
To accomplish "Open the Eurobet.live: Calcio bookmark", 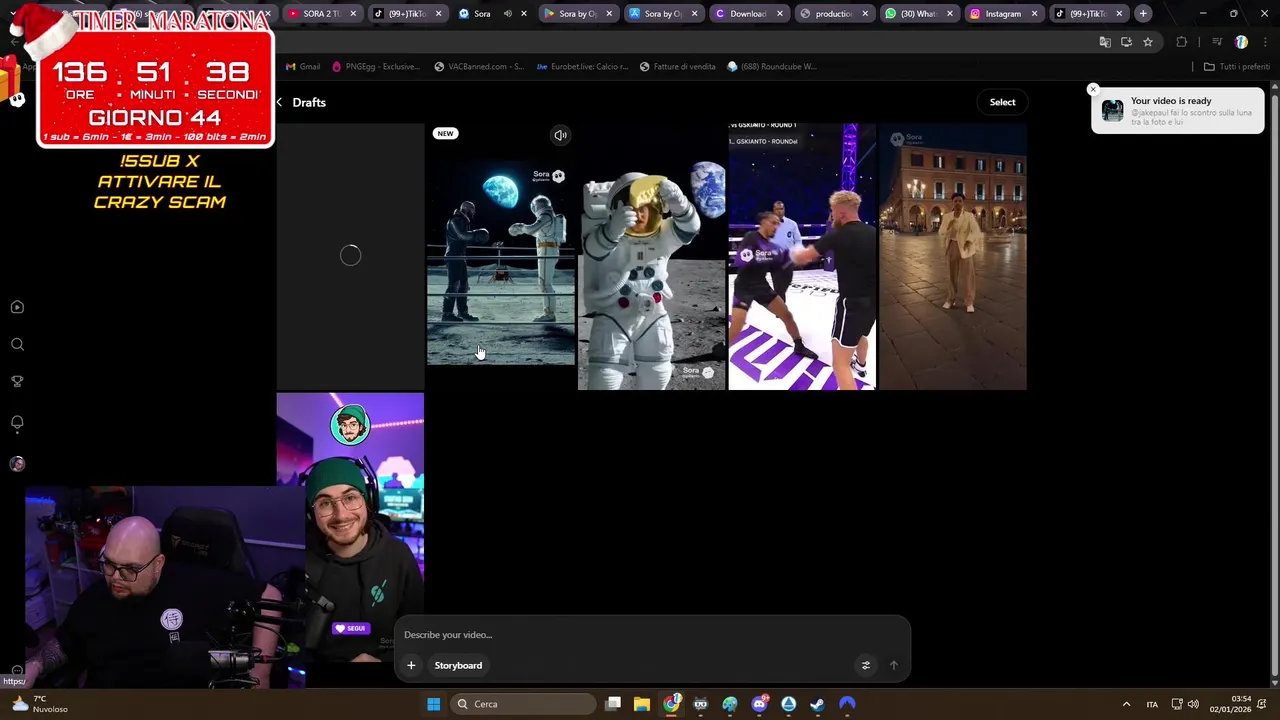I will (x=583, y=67).
